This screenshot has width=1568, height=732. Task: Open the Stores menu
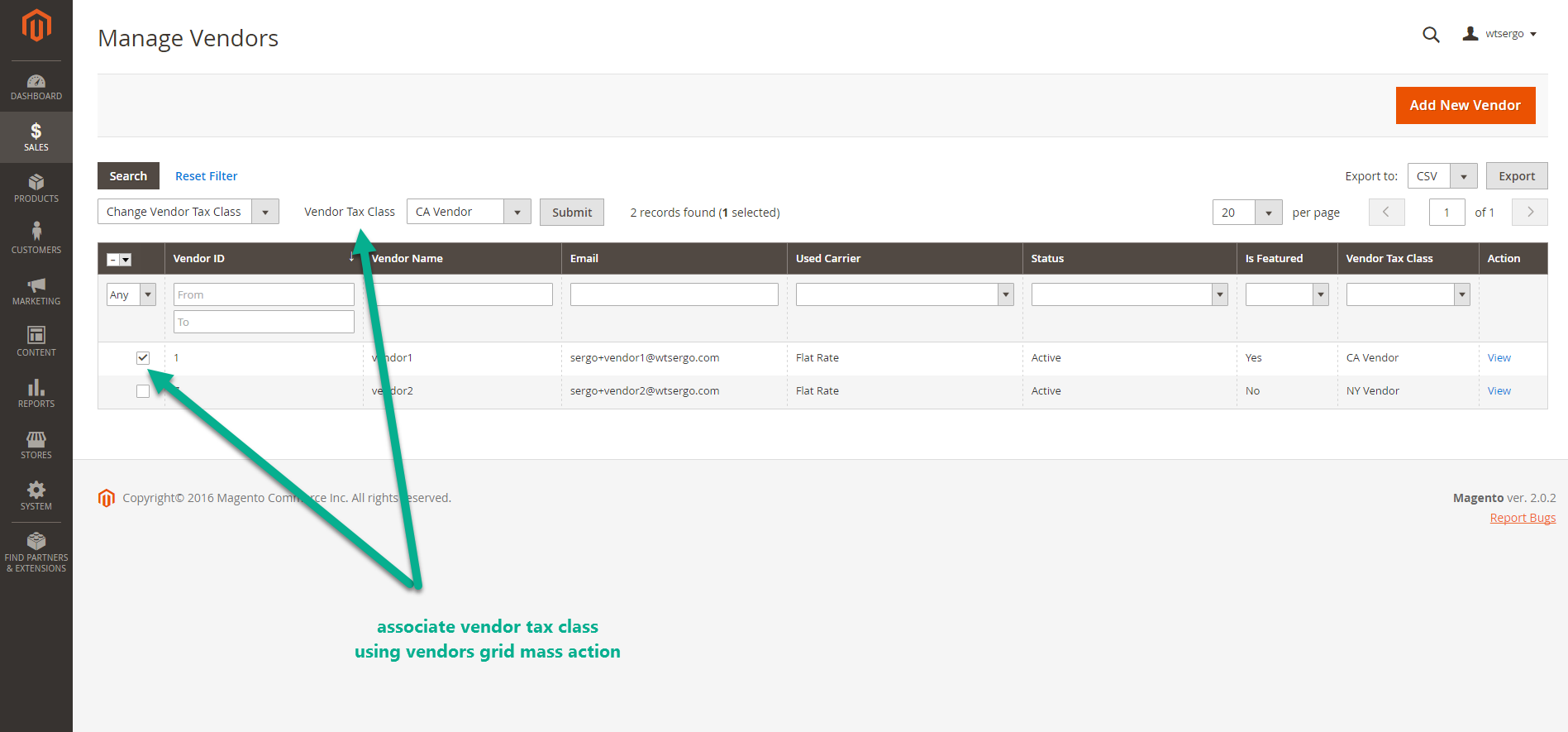coord(36,445)
